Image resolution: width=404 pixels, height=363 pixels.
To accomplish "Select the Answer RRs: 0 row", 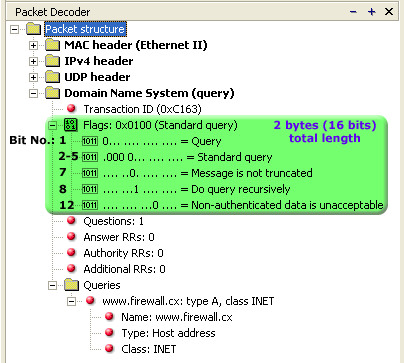I will [119, 237].
